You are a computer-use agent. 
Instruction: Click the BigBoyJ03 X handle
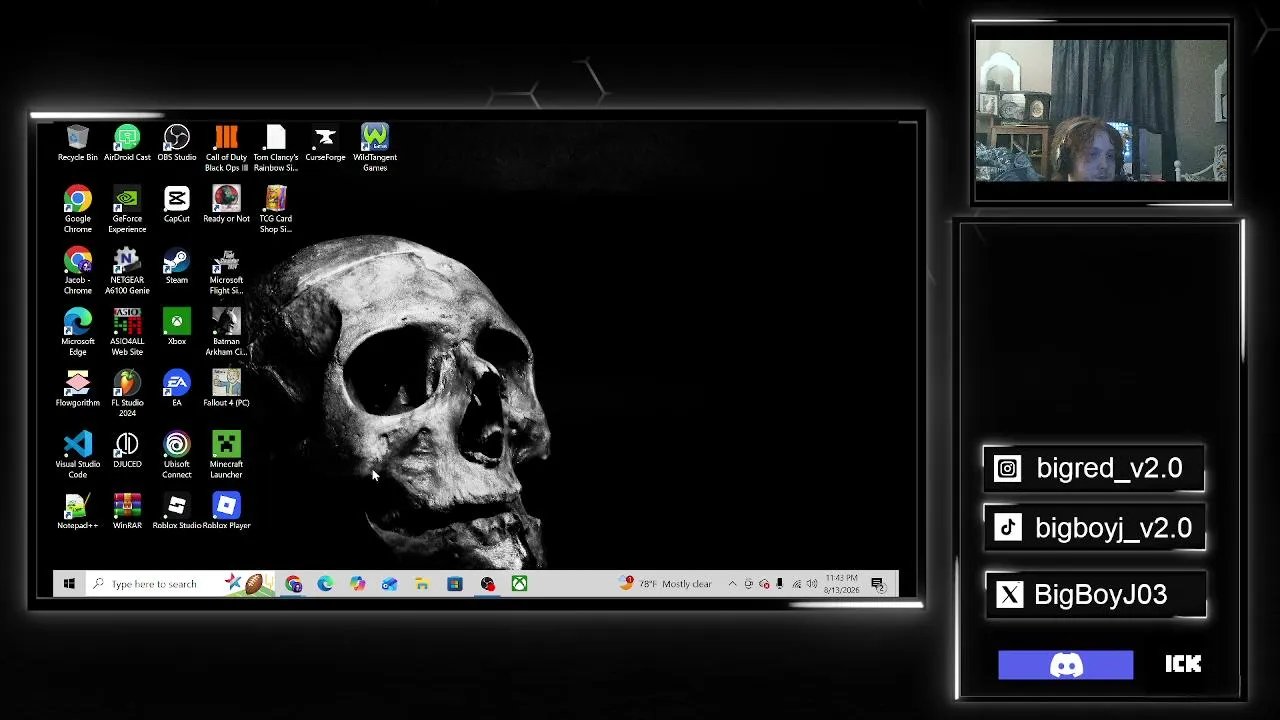point(1095,594)
